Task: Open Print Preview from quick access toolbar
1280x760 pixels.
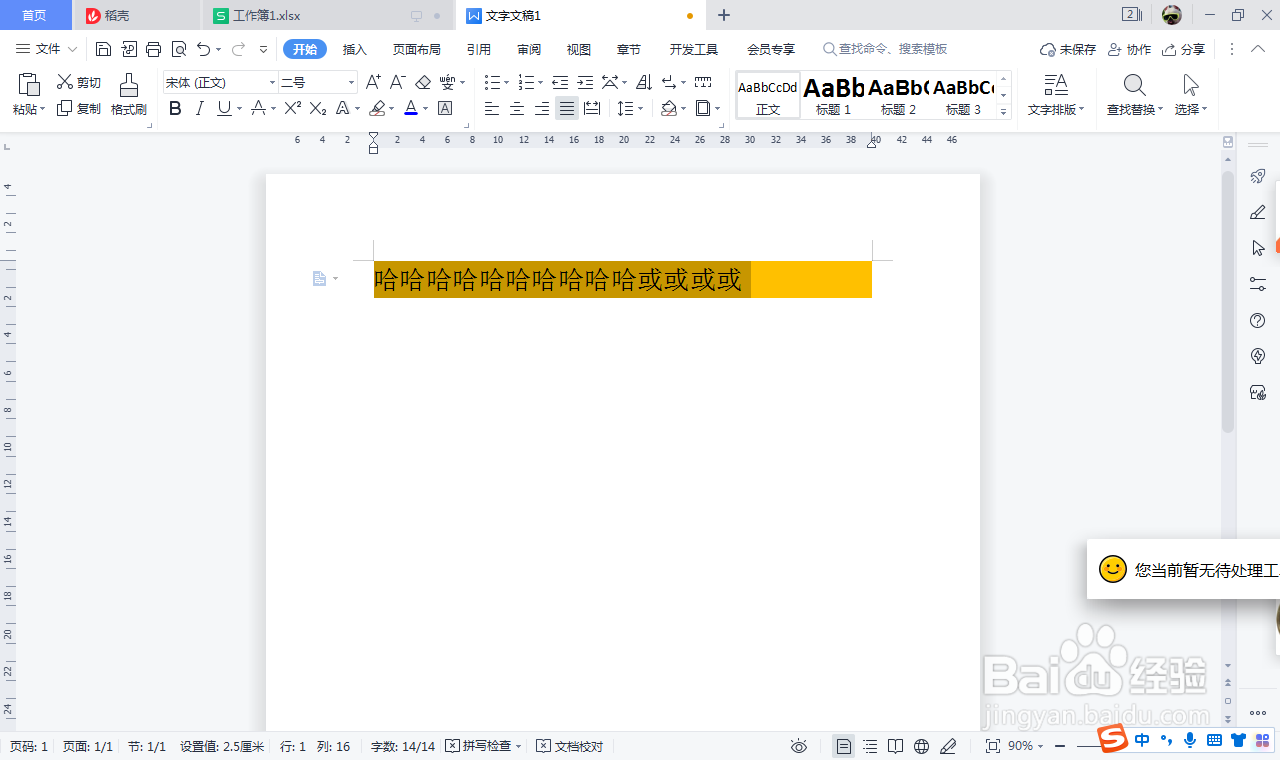Action: point(179,49)
